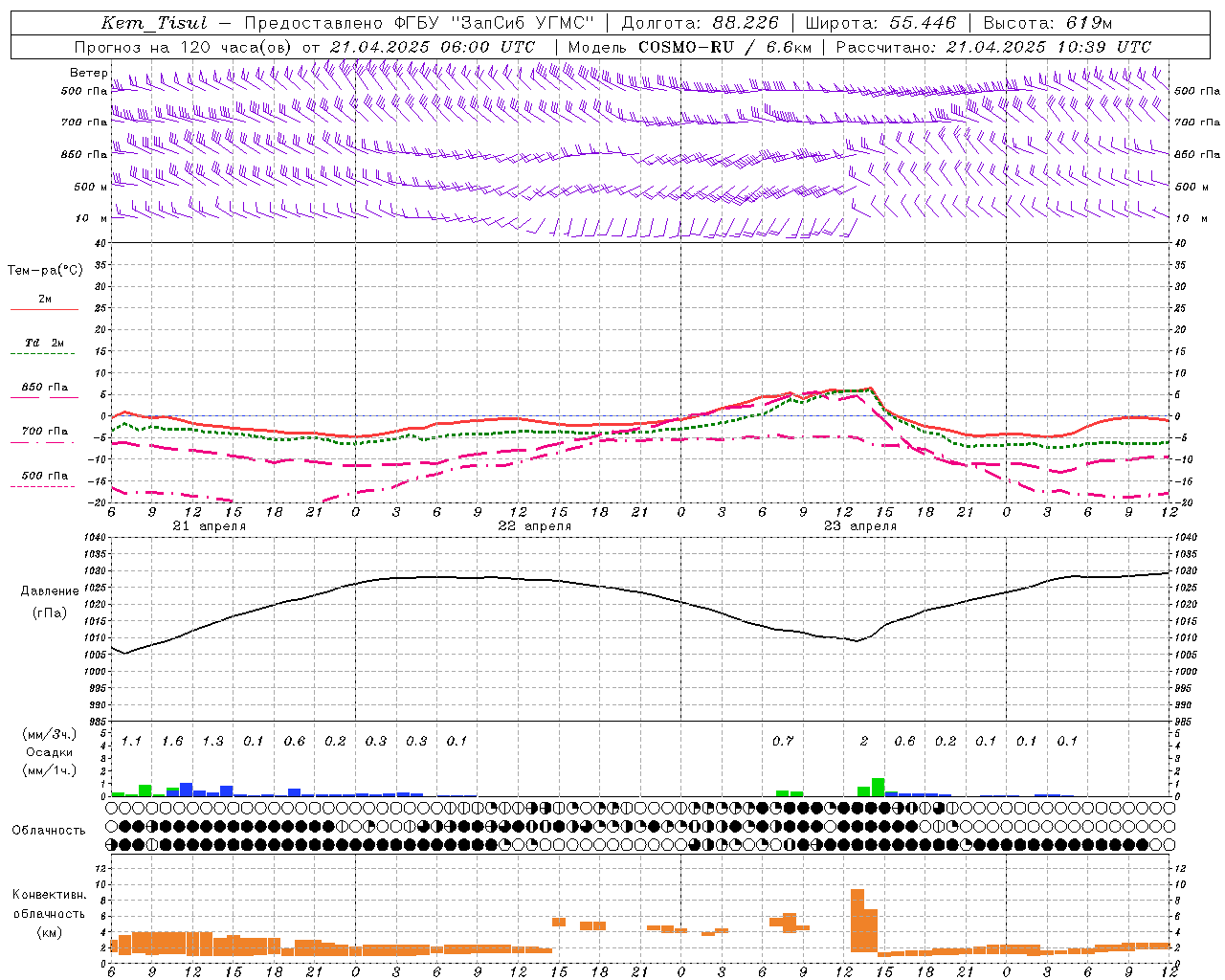Click the latitude value 55.446

click(x=922, y=23)
